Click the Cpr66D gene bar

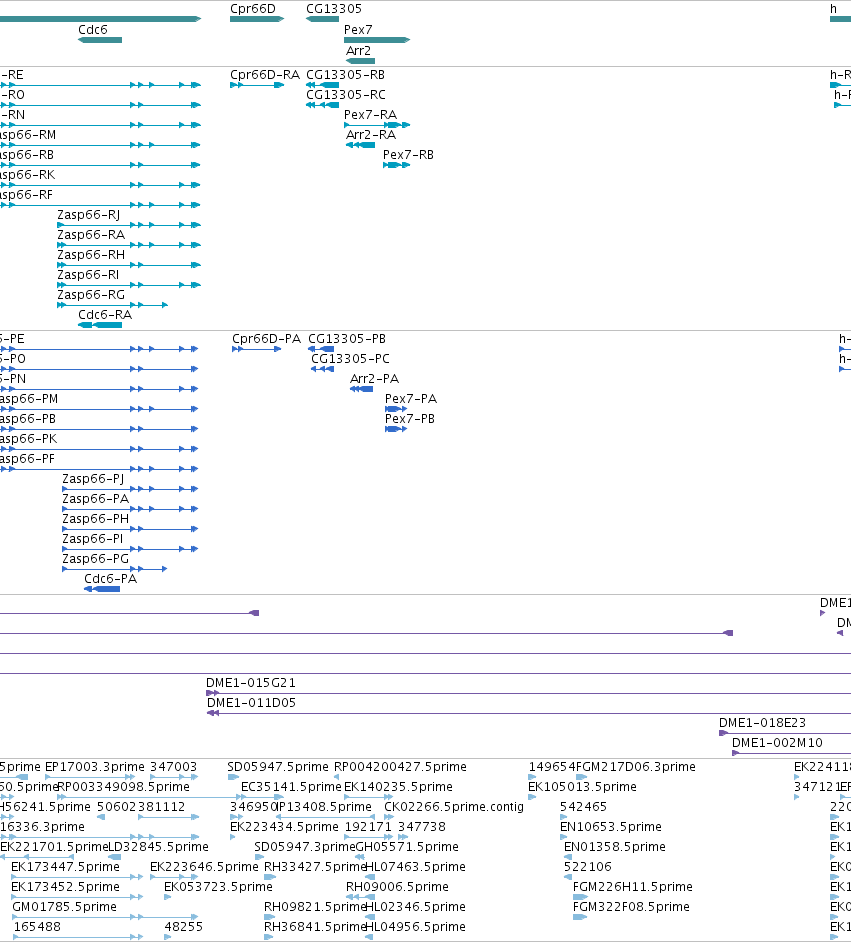tap(256, 19)
